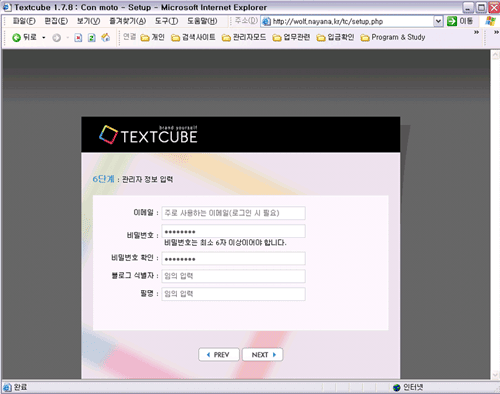
Task: Click the Internet zone globe icon
Action: [397, 387]
